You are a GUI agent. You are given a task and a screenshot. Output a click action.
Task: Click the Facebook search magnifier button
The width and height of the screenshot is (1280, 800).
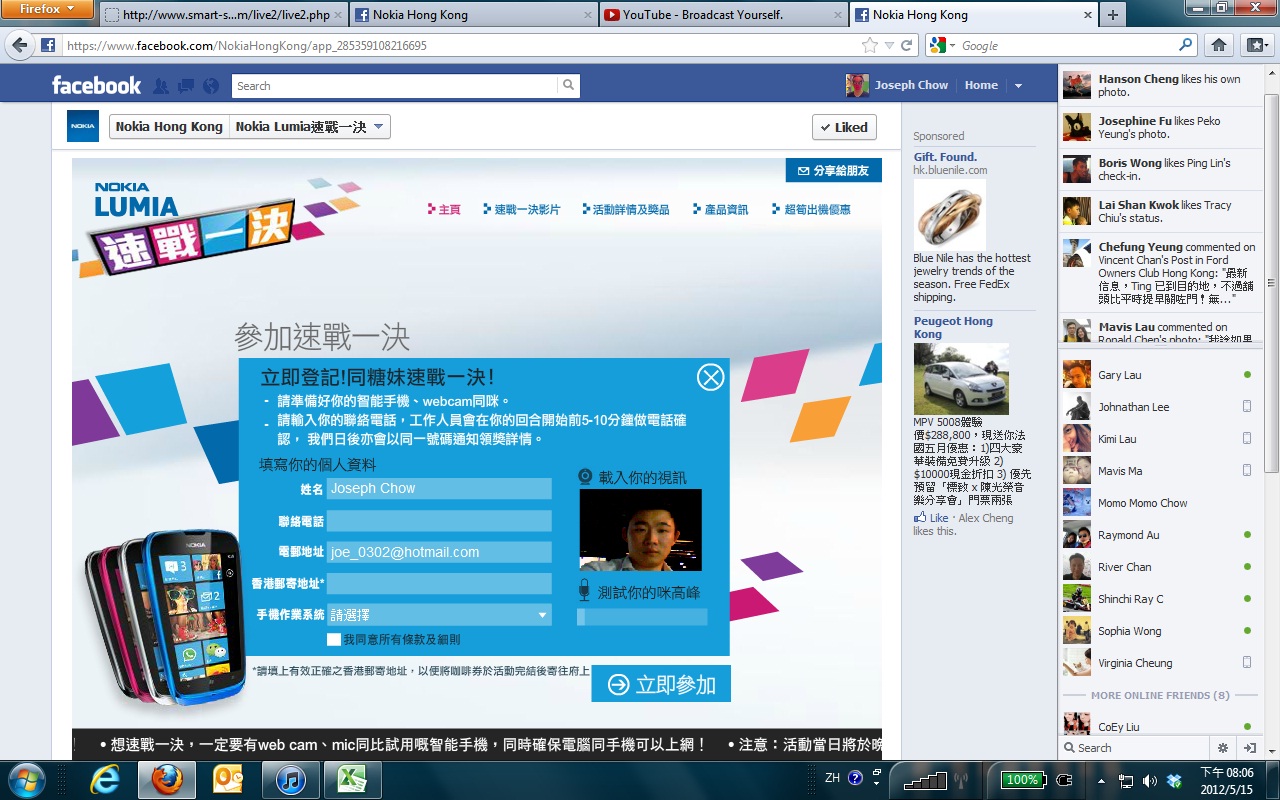(568, 86)
